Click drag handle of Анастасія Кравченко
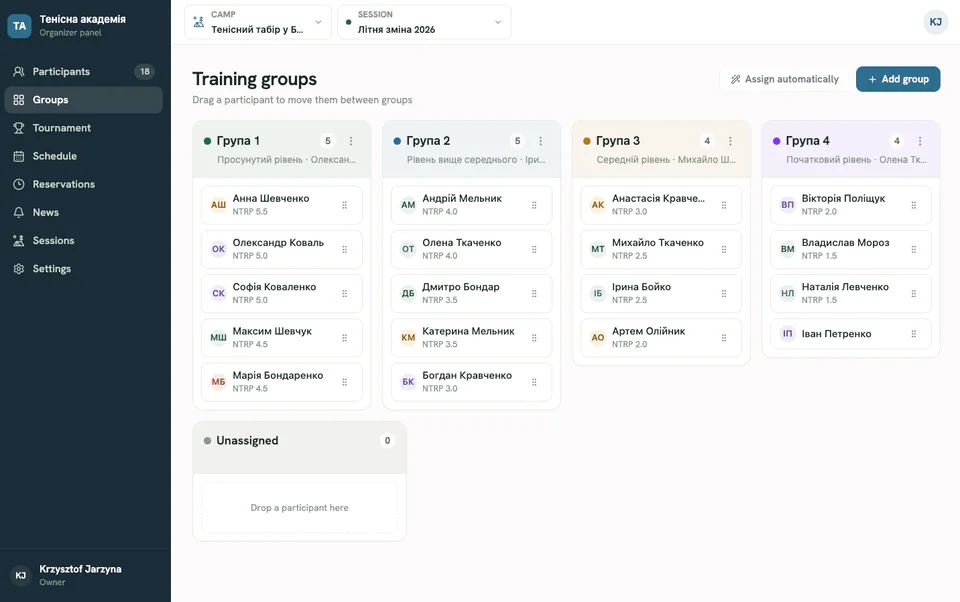Screen dimensions: 960x602 point(724,205)
